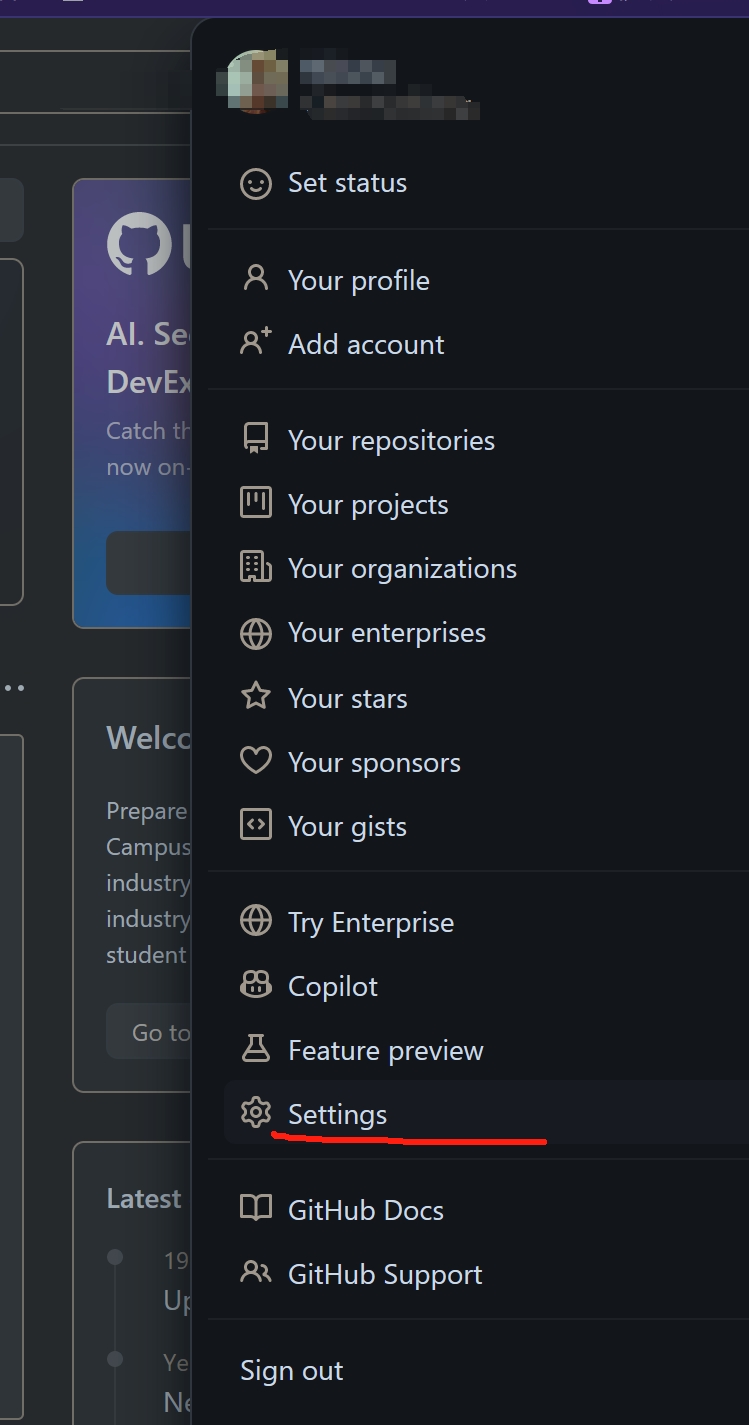The image size is (749, 1425).
Task: Click the globe icon beside Try Enterprise
Action: pos(256,921)
